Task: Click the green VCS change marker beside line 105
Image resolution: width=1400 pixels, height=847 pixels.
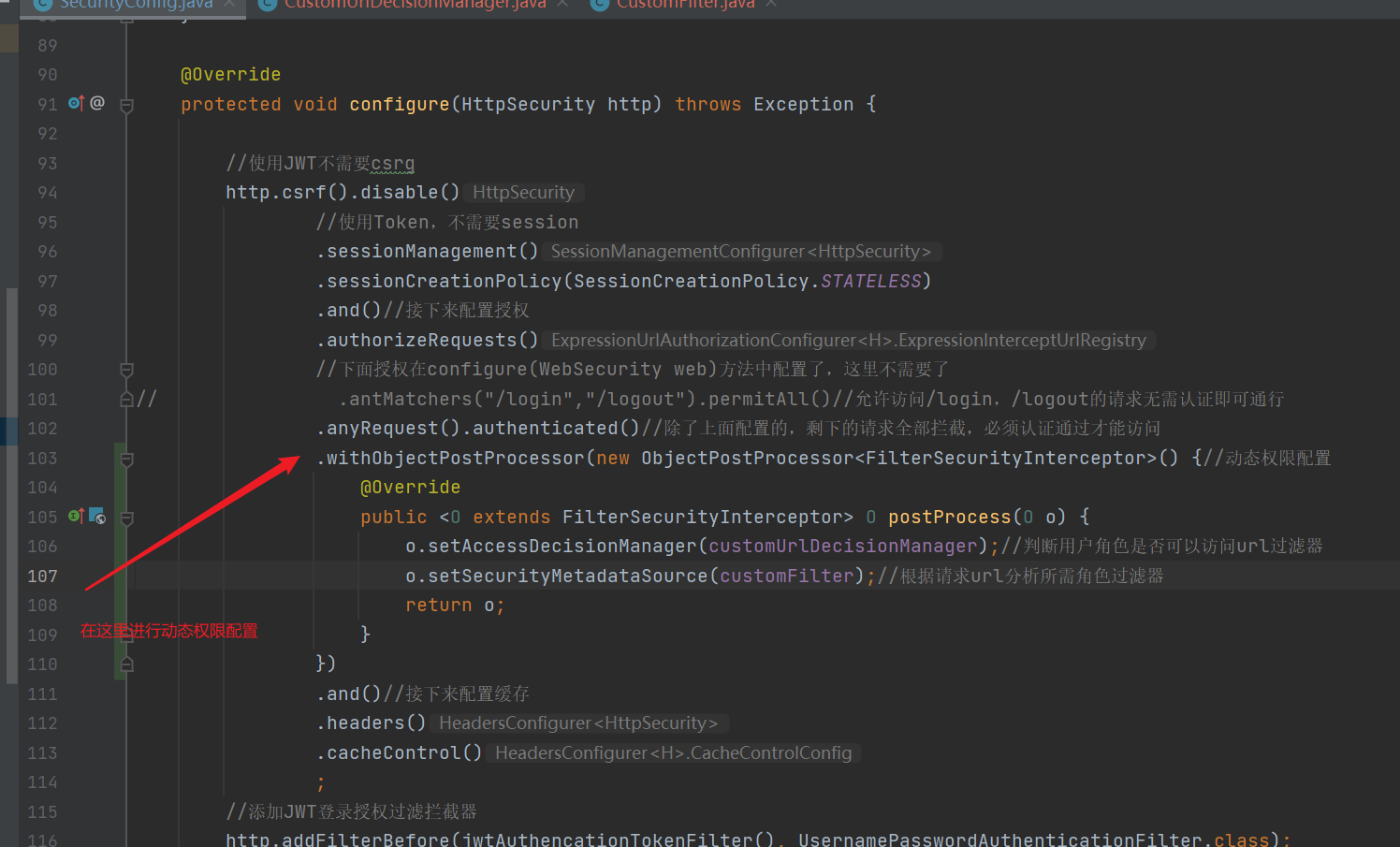Action: click(116, 516)
